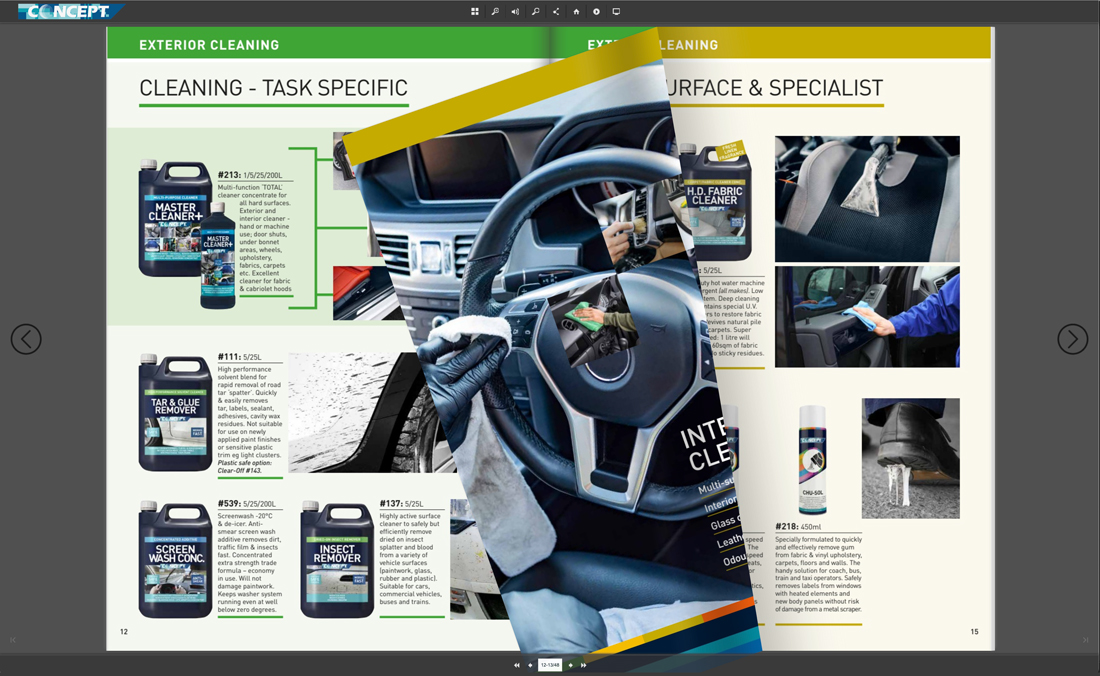
Task: Click the "Plastic safe option: Clear-Off #143" note
Action: pyautogui.click(x=244, y=466)
